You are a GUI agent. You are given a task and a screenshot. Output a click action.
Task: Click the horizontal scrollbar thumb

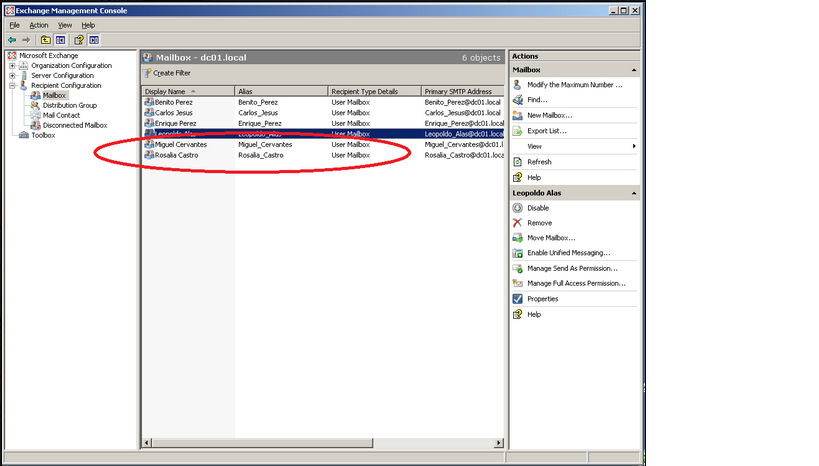coord(263,443)
